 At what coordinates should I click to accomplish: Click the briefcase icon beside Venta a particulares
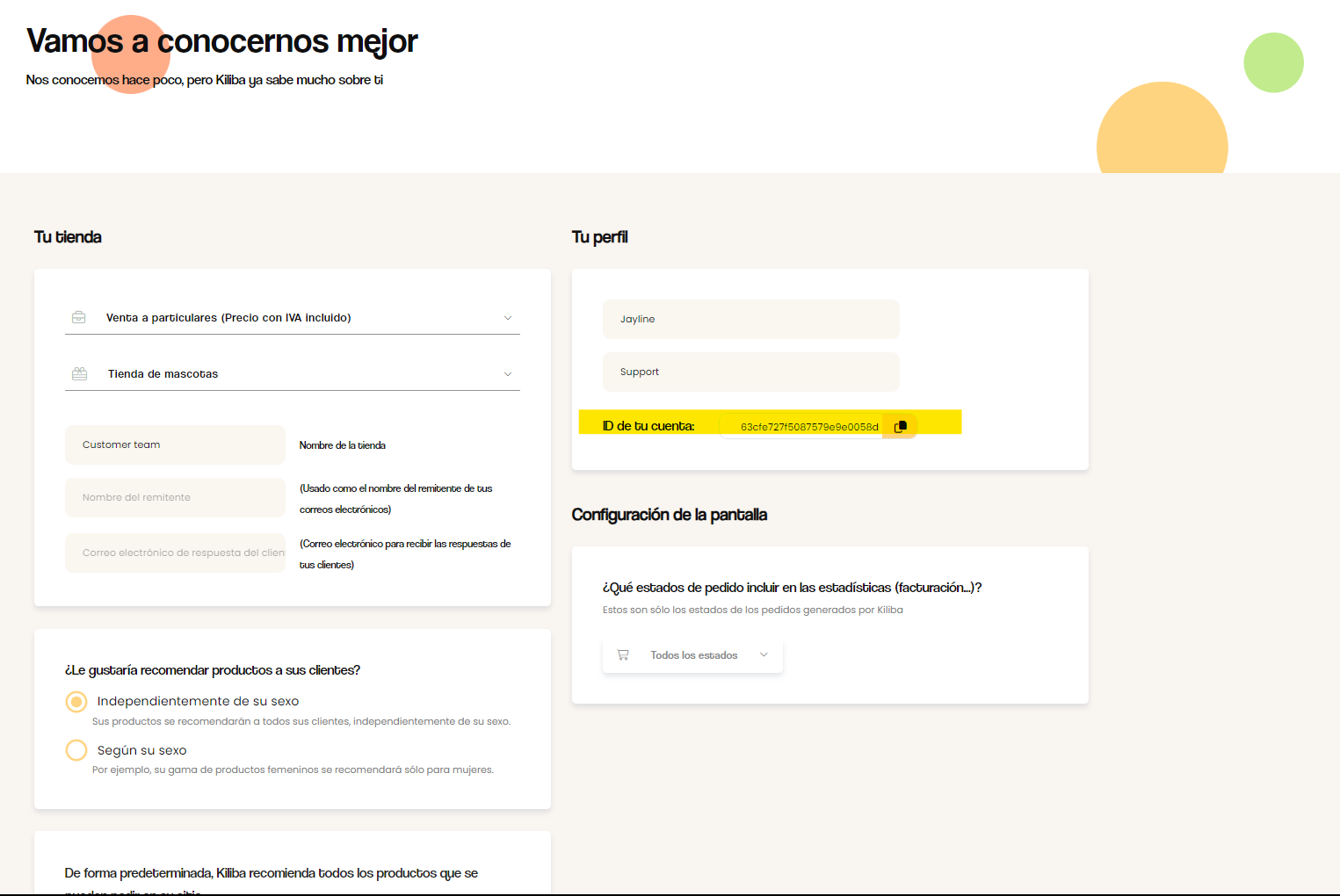tap(78, 317)
